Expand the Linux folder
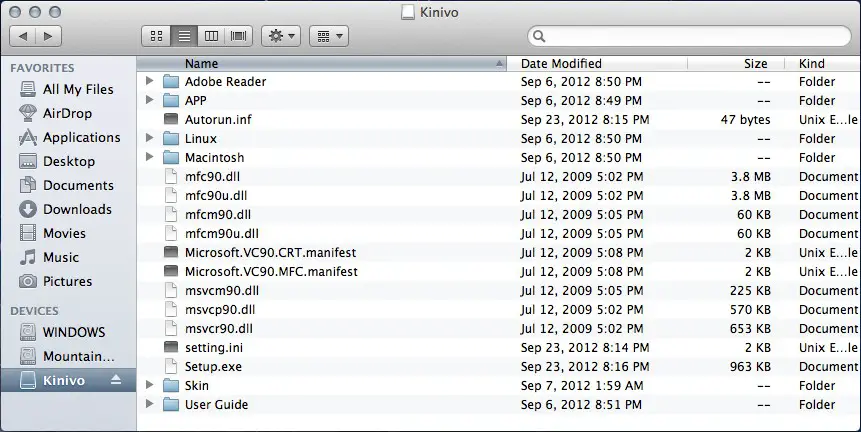Image resolution: width=861 pixels, height=432 pixels. click(149, 138)
